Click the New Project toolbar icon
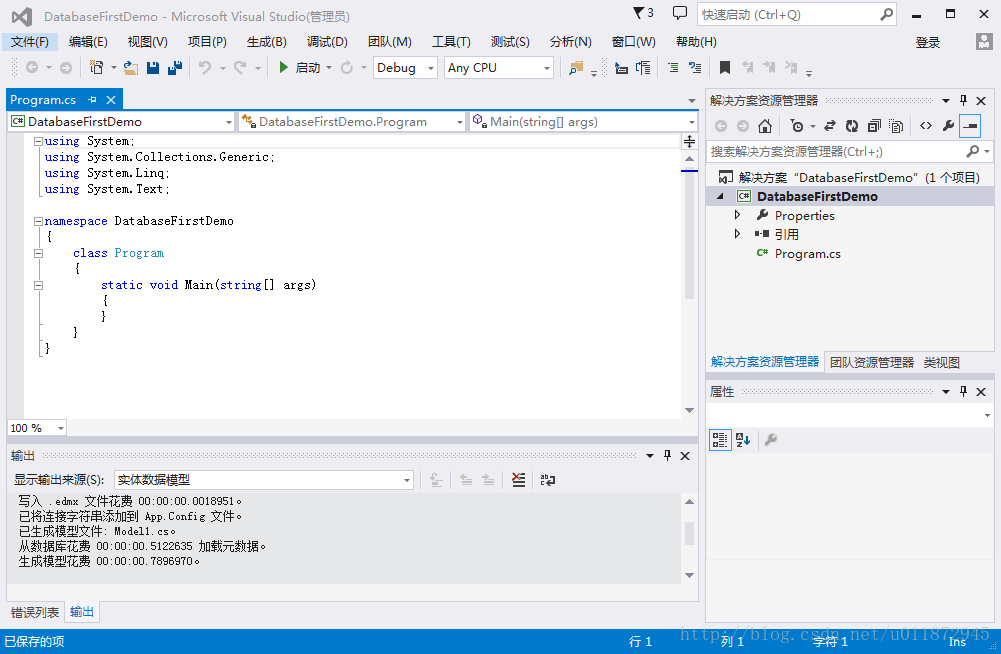This screenshot has width=1001, height=654. click(96, 67)
